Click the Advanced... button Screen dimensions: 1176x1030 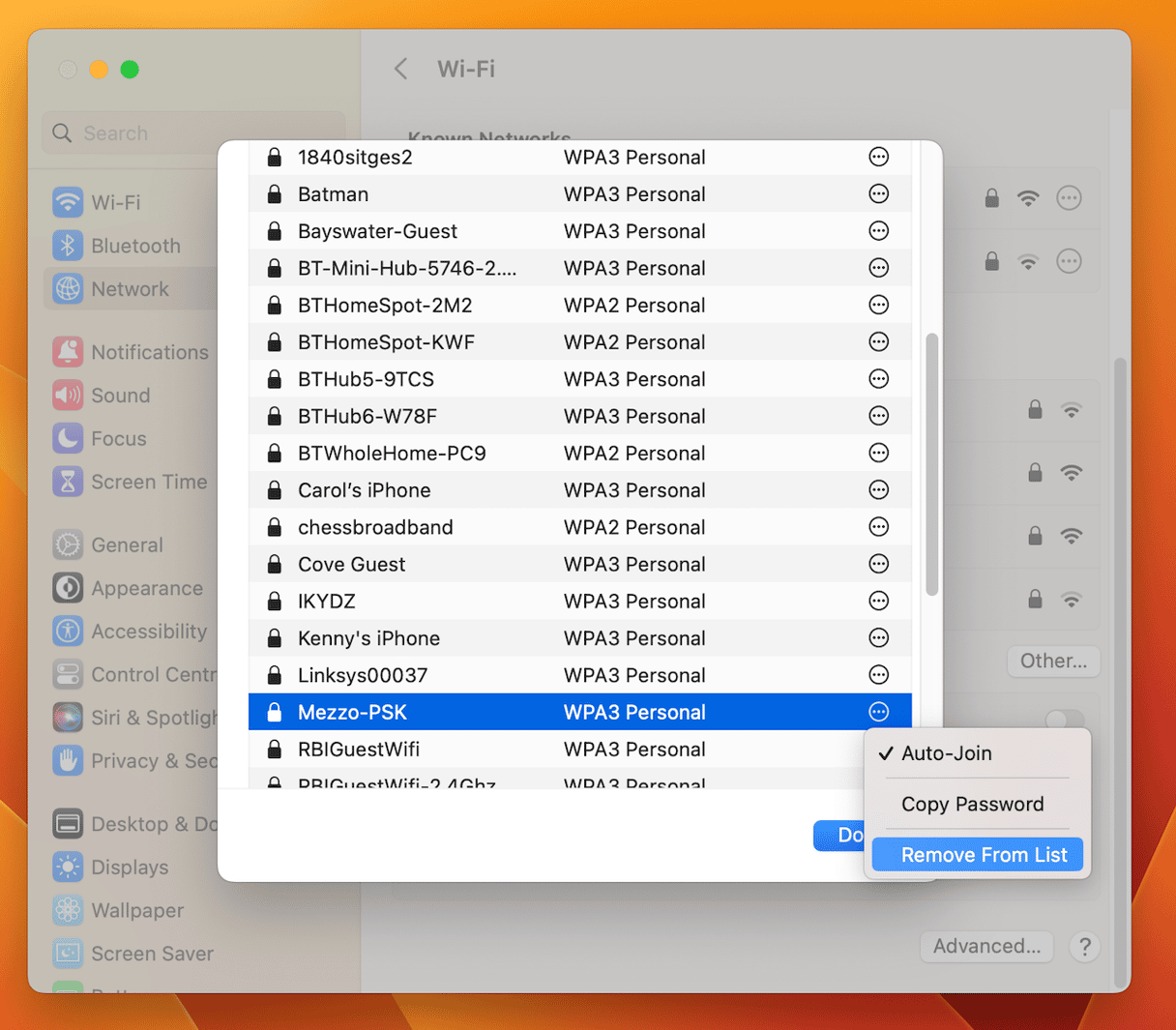pos(986,947)
